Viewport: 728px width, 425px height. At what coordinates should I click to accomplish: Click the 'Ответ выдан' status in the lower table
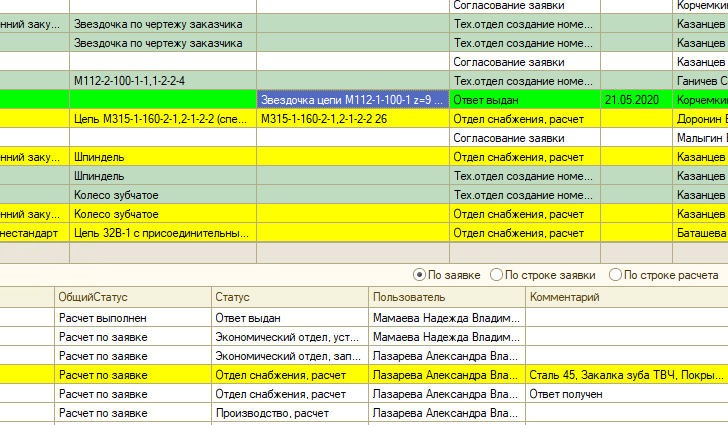coord(290,318)
